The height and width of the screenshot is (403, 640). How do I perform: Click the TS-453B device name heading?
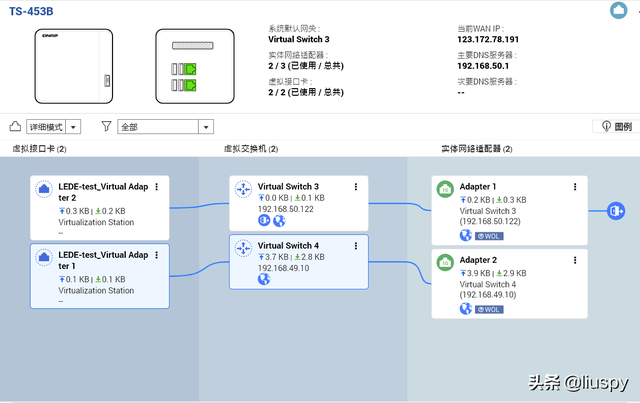pyautogui.click(x=31, y=11)
